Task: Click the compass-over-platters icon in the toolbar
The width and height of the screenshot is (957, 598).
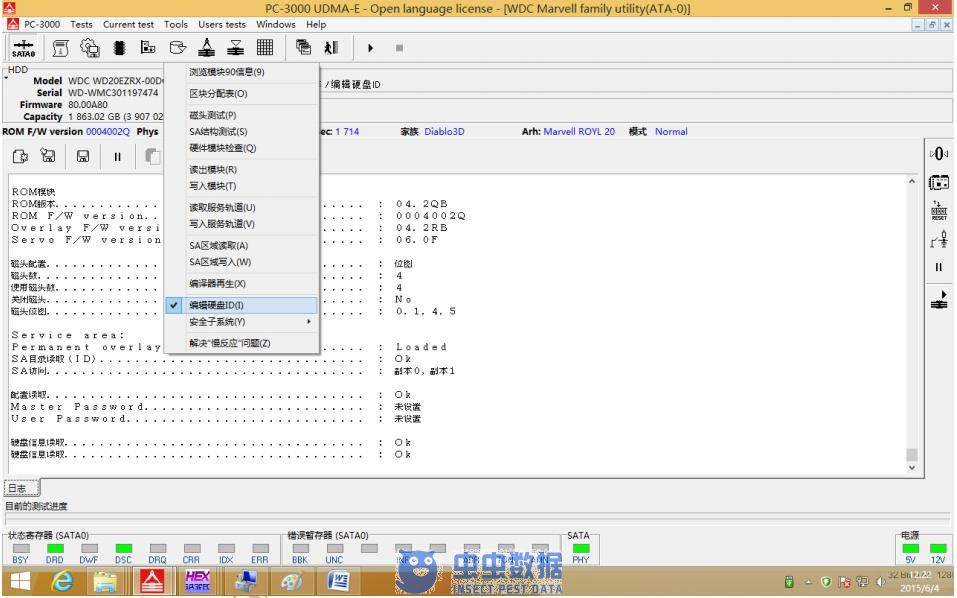Action: coord(207,48)
